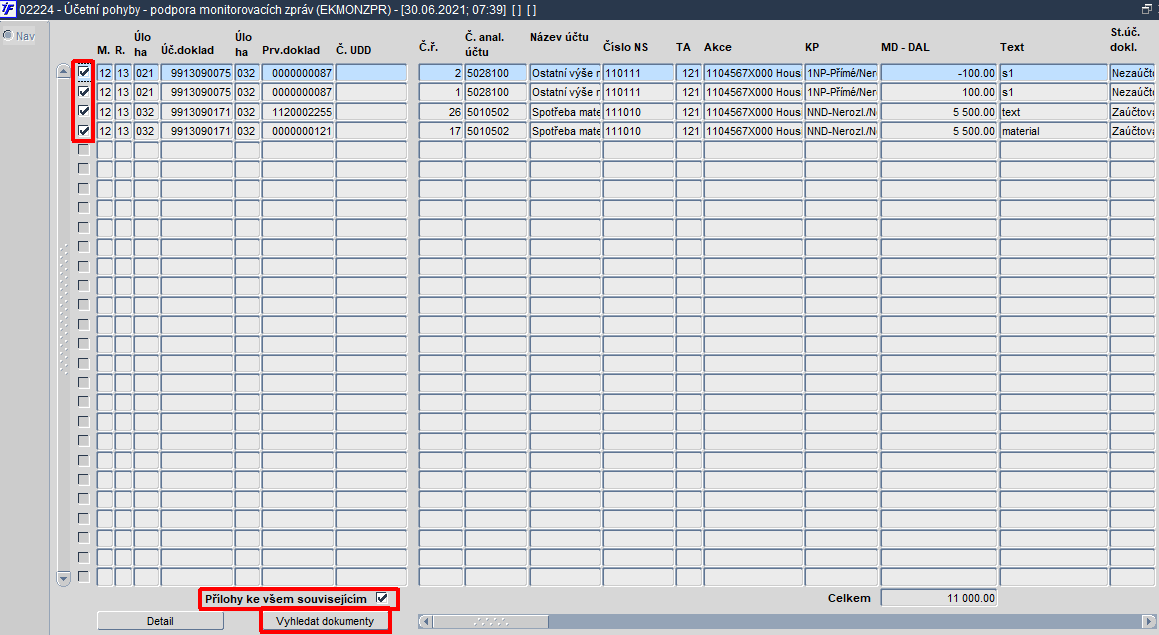This screenshot has width=1159, height=635.
Task: Click horizontal scrollbar left arrow
Action: [425, 621]
